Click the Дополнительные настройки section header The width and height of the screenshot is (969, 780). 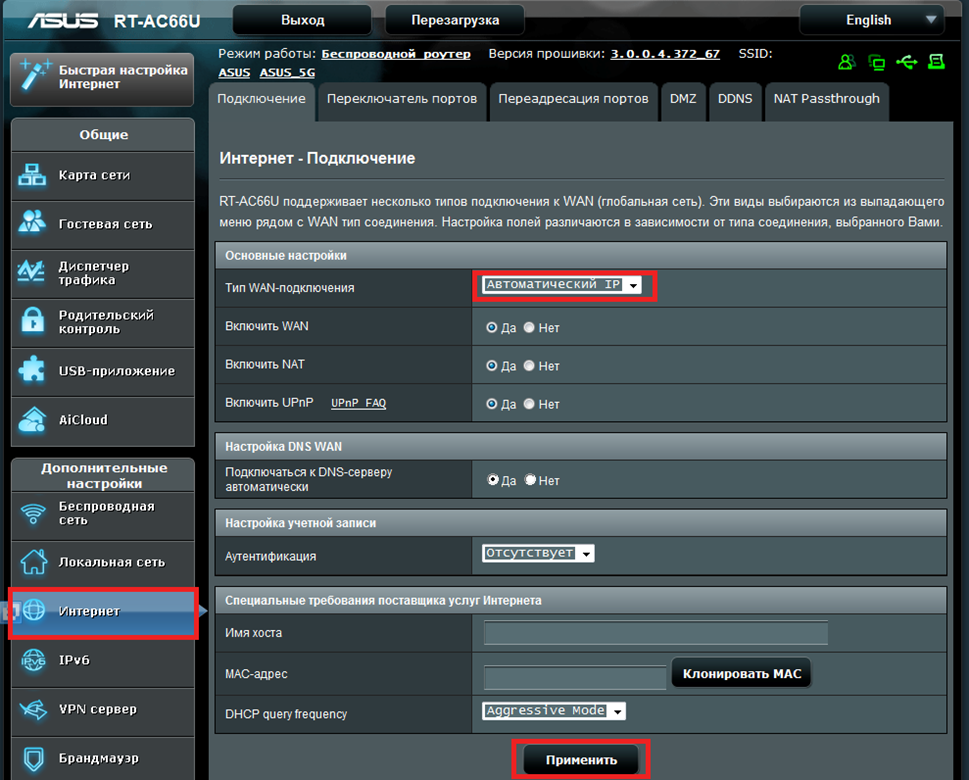tap(103, 475)
